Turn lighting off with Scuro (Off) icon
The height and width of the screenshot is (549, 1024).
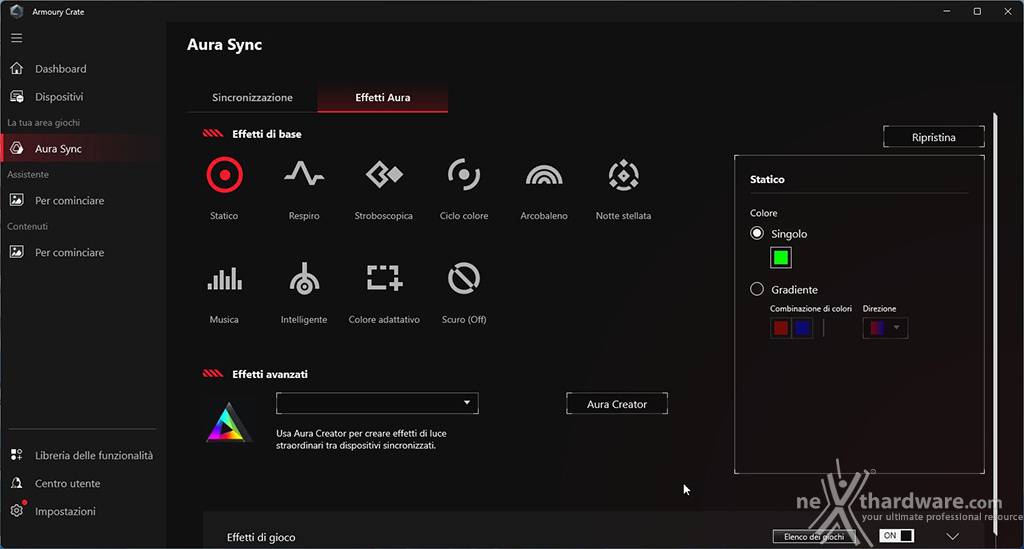pos(464,279)
